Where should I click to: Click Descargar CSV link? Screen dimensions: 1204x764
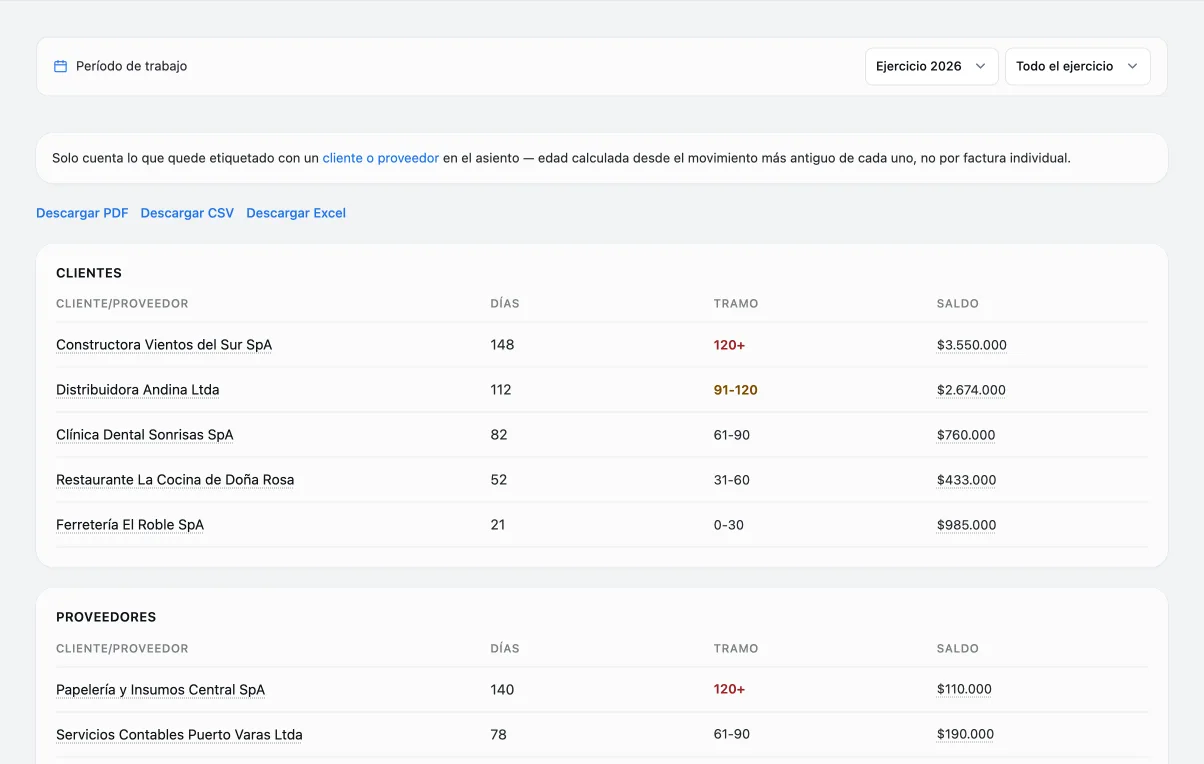click(187, 213)
